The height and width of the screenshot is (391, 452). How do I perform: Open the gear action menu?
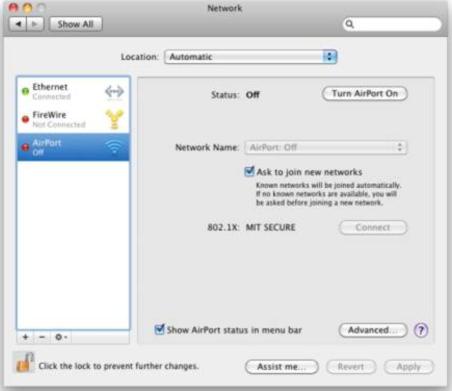point(61,337)
